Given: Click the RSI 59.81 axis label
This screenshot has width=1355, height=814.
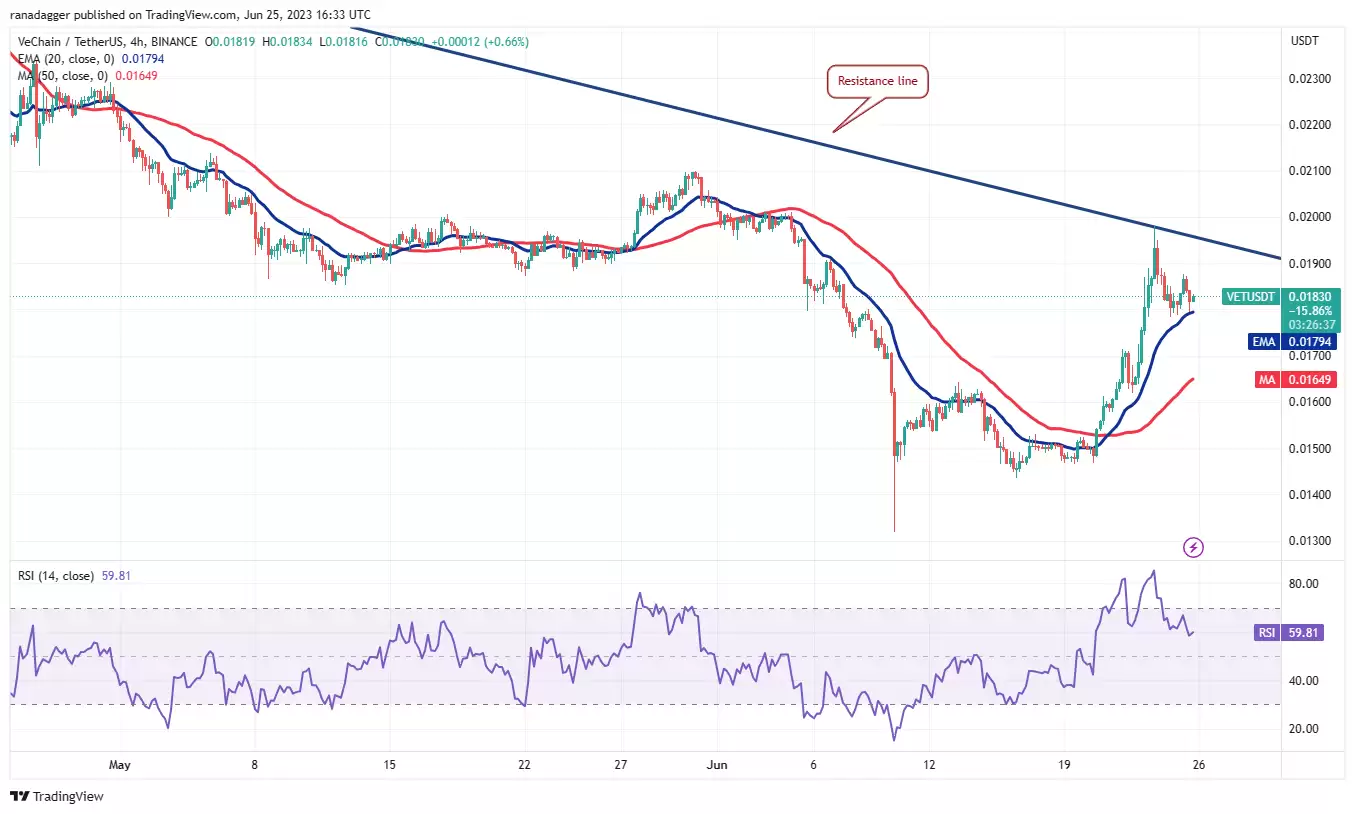Looking at the screenshot, I should [x=1288, y=633].
